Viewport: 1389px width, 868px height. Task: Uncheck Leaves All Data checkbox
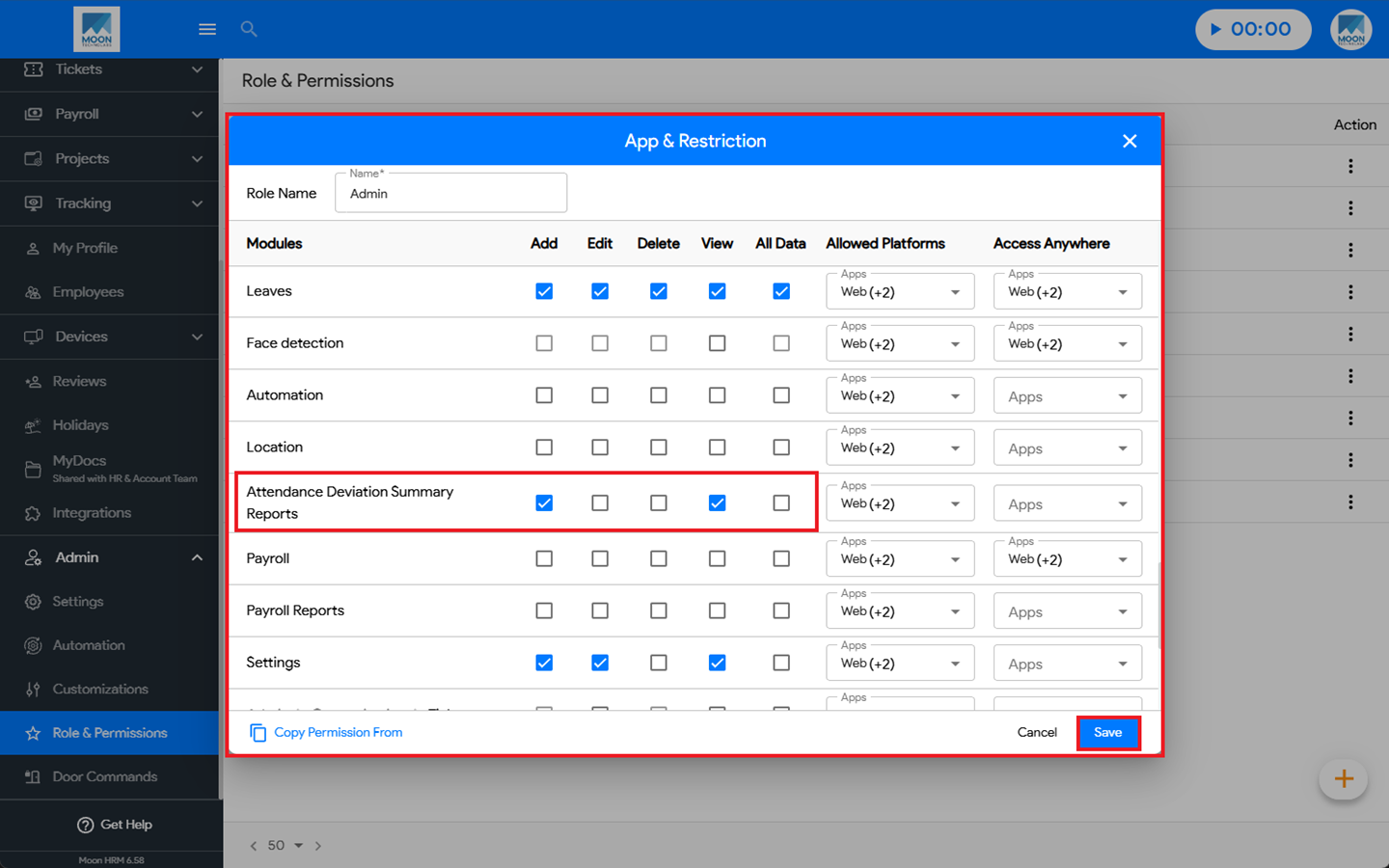click(x=781, y=291)
